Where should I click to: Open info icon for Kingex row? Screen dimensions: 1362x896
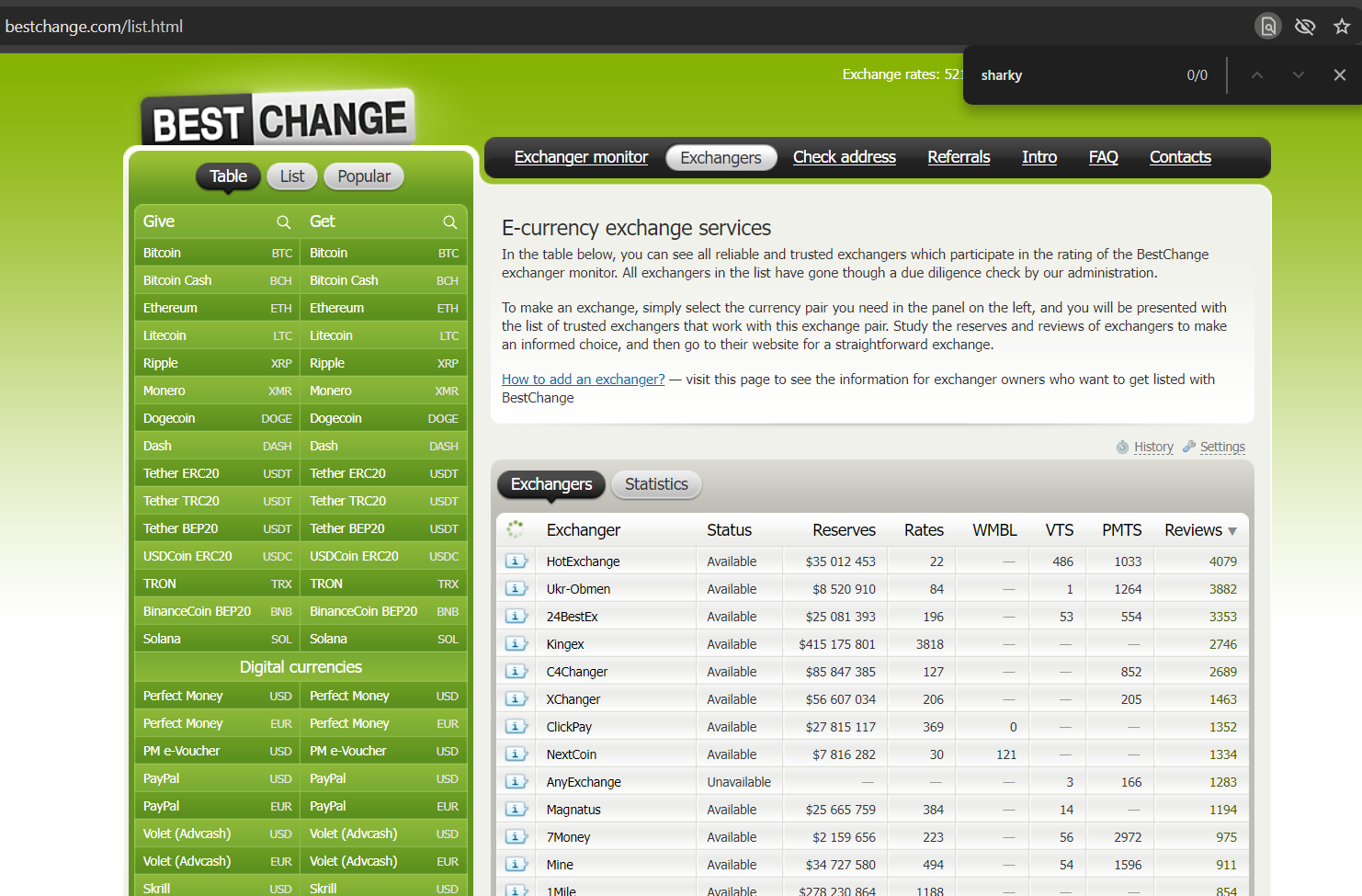tap(516, 643)
